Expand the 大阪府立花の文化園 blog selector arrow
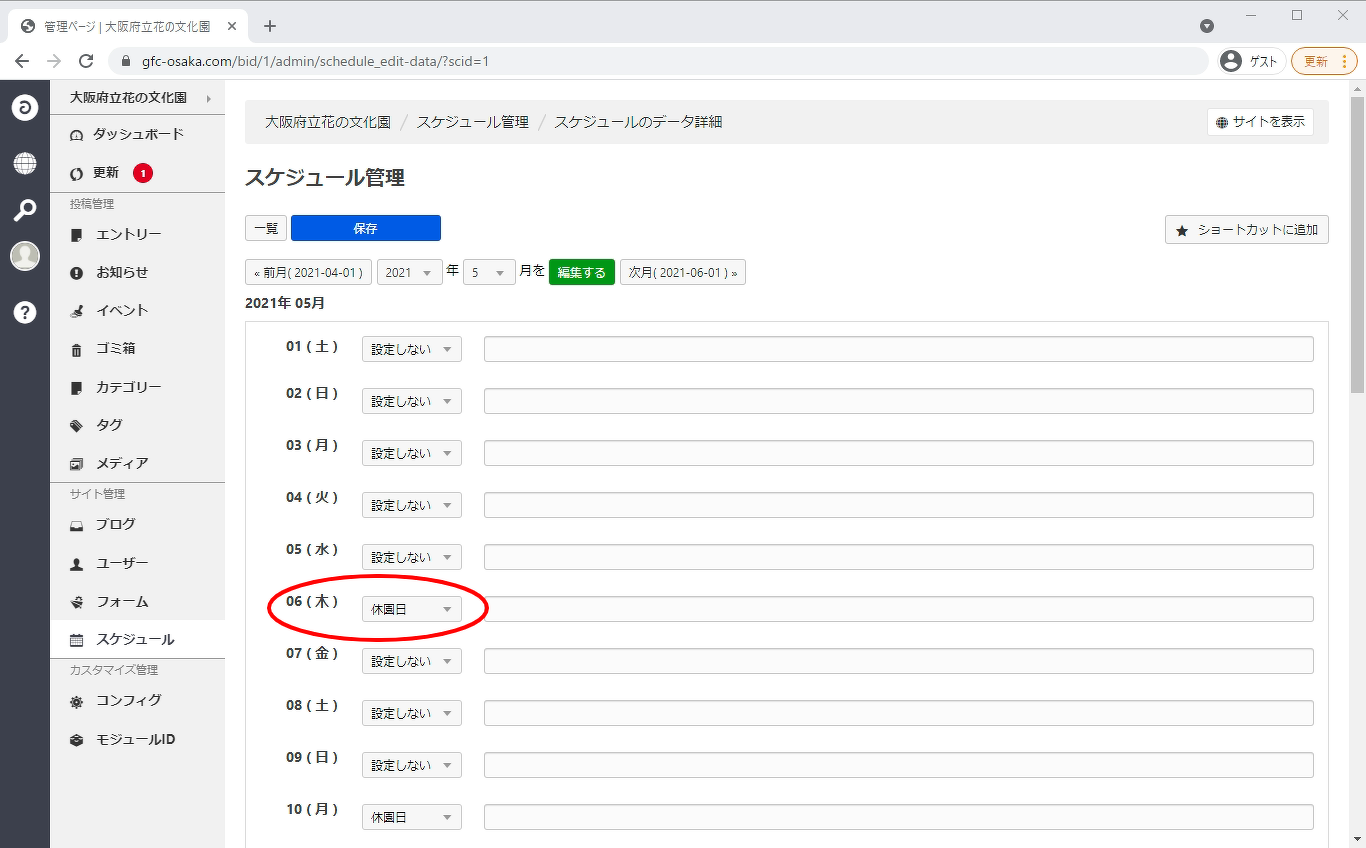 click(209, 98)
